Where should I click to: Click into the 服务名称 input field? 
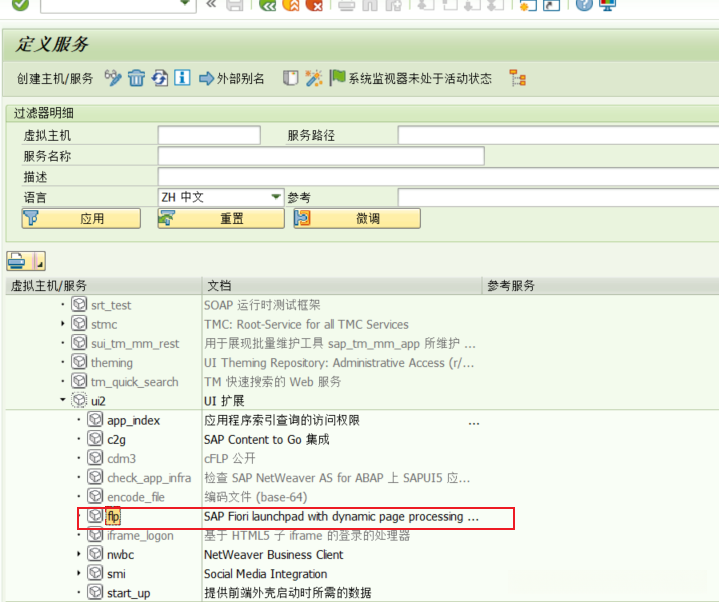(x=321, y=156)
